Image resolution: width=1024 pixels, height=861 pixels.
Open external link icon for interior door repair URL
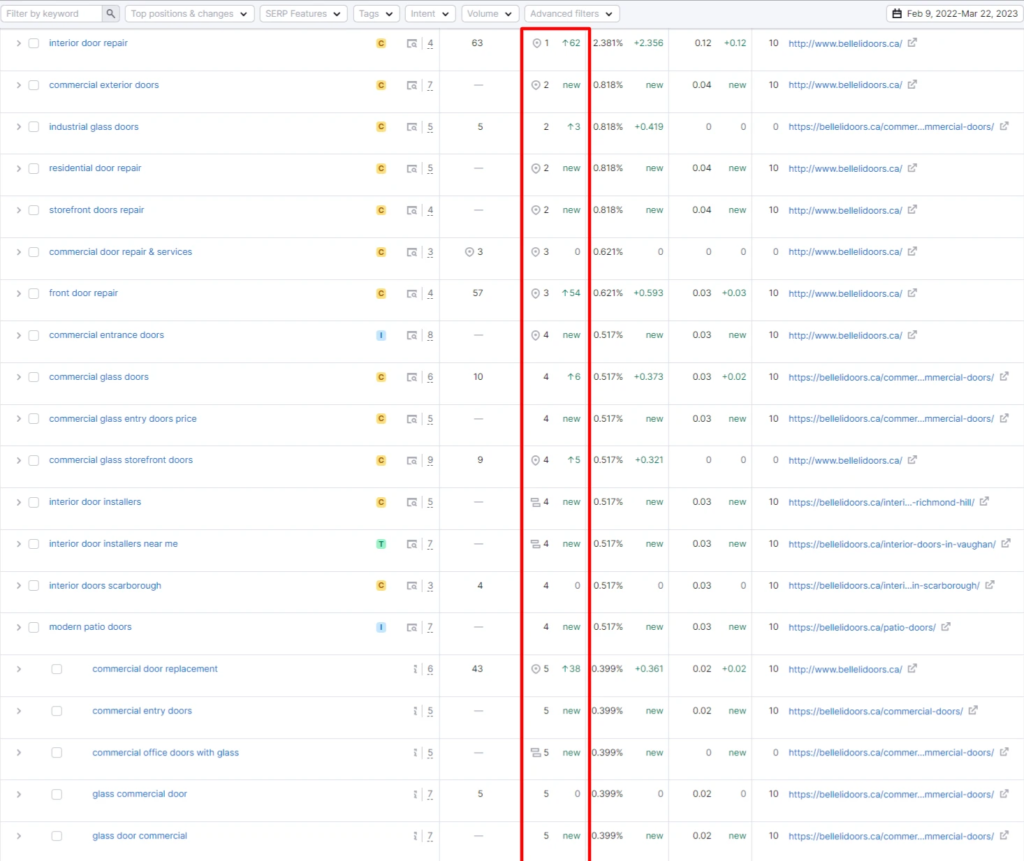[x=911, y=43]
